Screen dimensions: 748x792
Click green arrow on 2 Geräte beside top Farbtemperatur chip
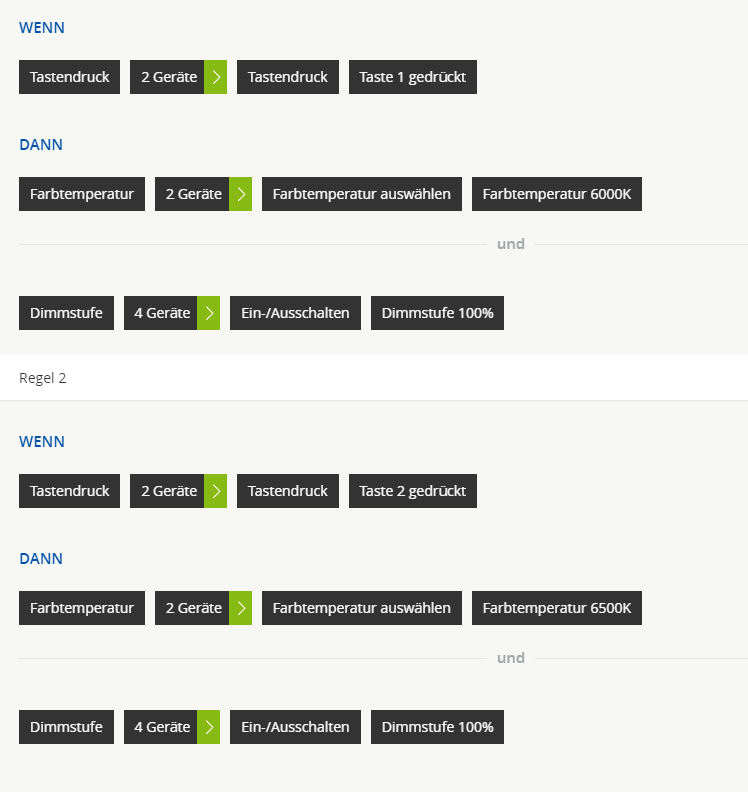tap(240, 194)
